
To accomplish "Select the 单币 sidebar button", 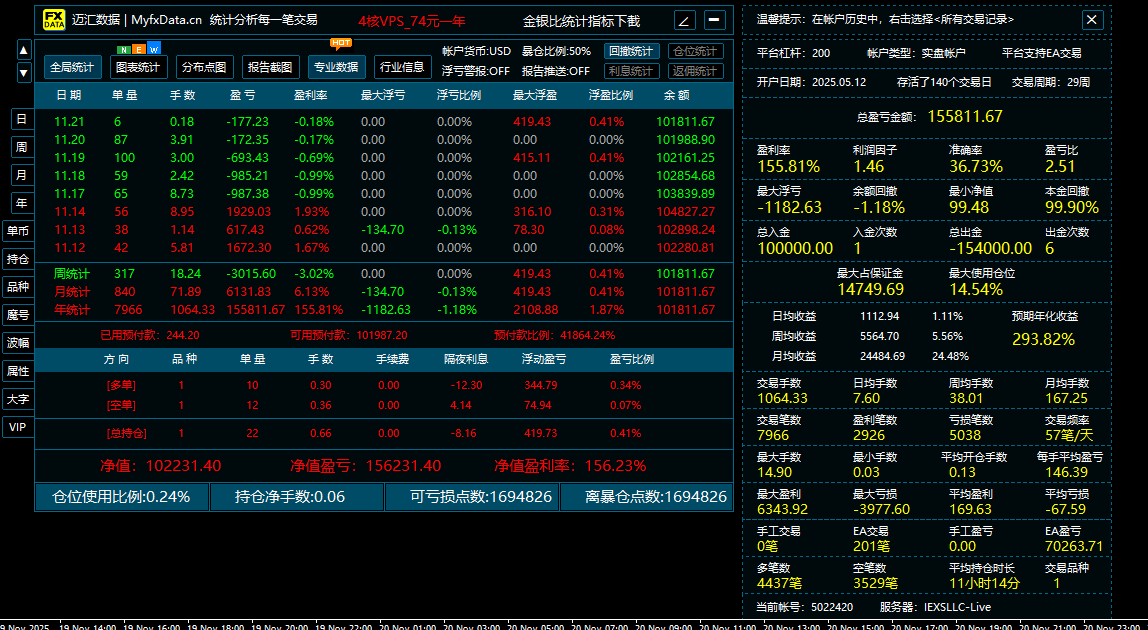I will [18, 231].
